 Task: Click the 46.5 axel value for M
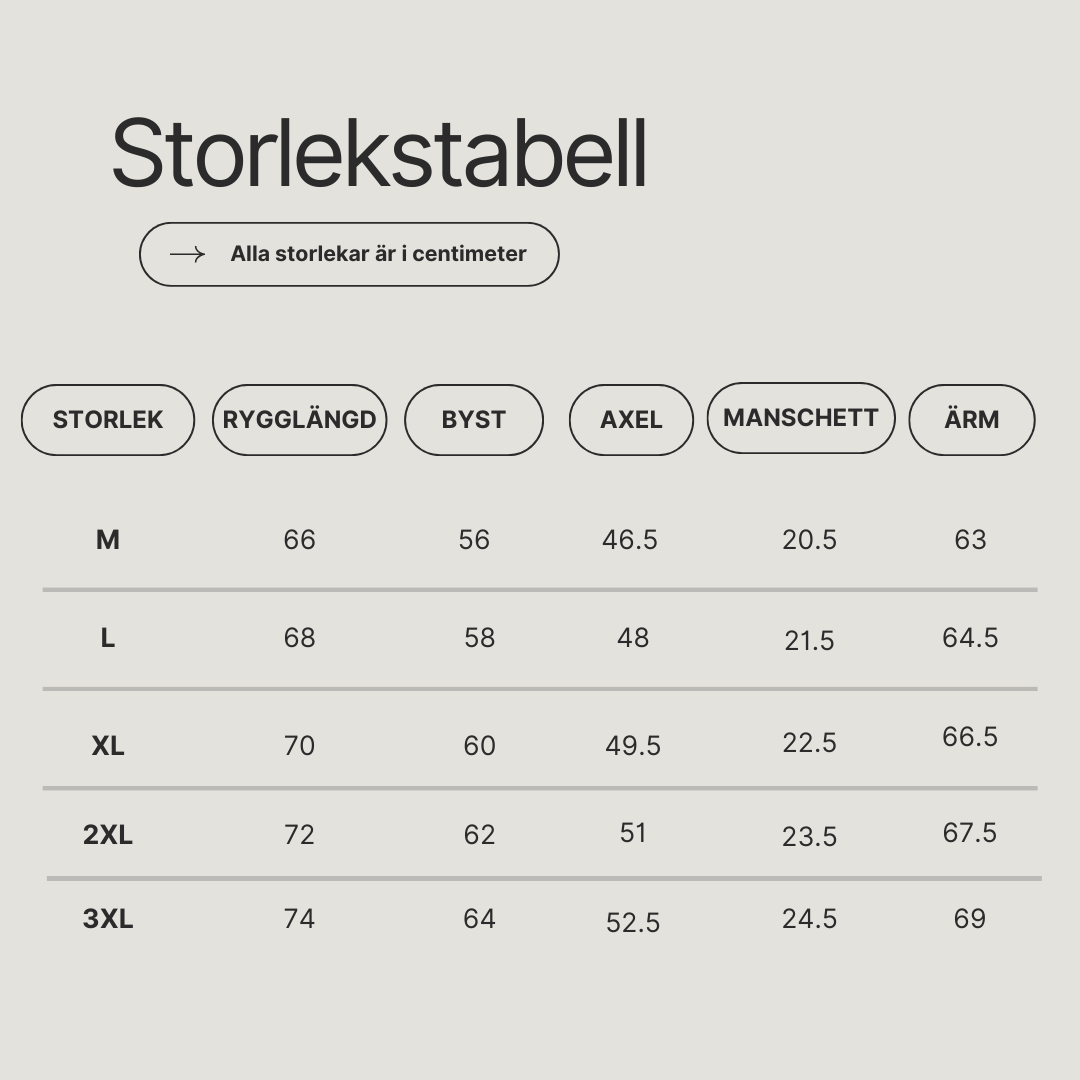pos(630,539)
